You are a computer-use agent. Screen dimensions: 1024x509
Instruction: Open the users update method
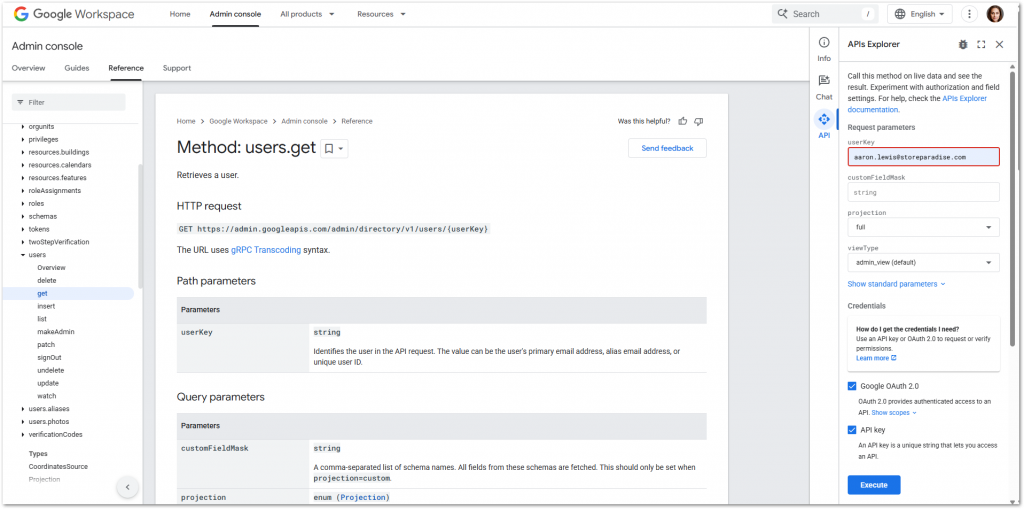pyautogui.click(x=48, y=384)
